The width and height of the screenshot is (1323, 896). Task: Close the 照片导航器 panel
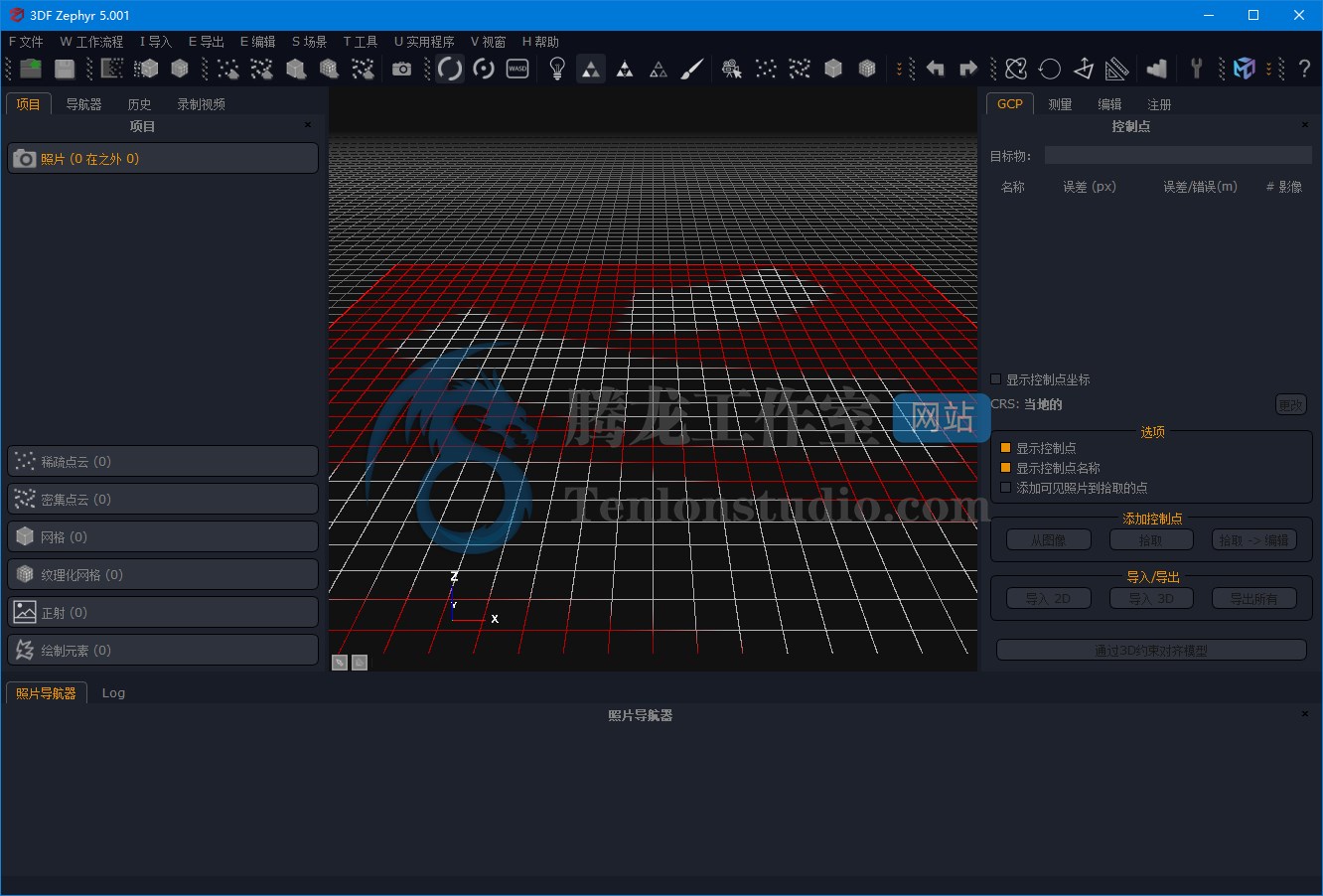(1305, 714)
